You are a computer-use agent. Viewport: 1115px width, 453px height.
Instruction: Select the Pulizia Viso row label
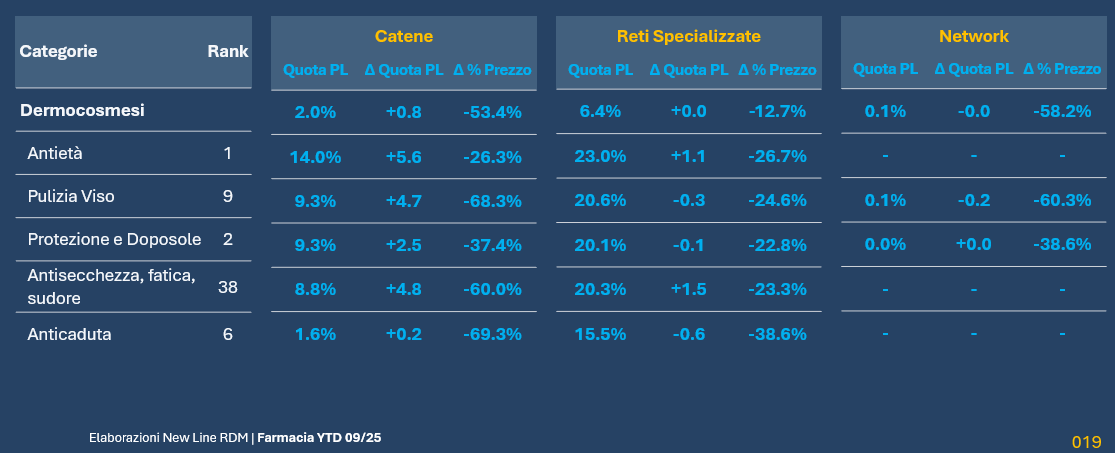click(x=71, y=196)
